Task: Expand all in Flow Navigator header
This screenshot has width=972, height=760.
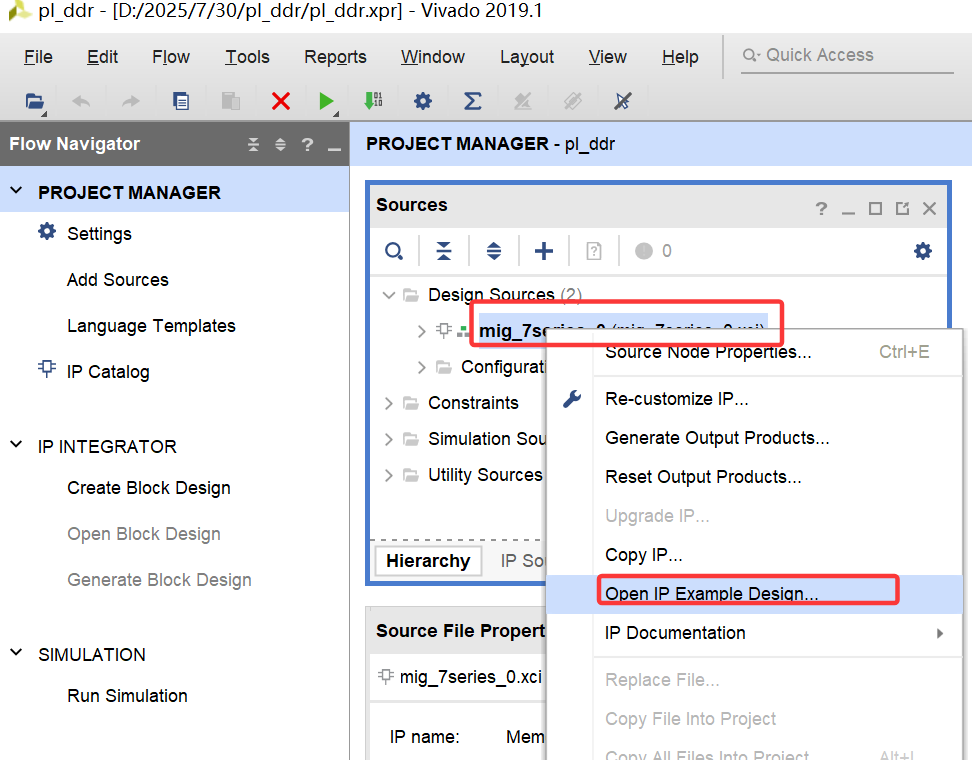Action: [x=280, y=144]
